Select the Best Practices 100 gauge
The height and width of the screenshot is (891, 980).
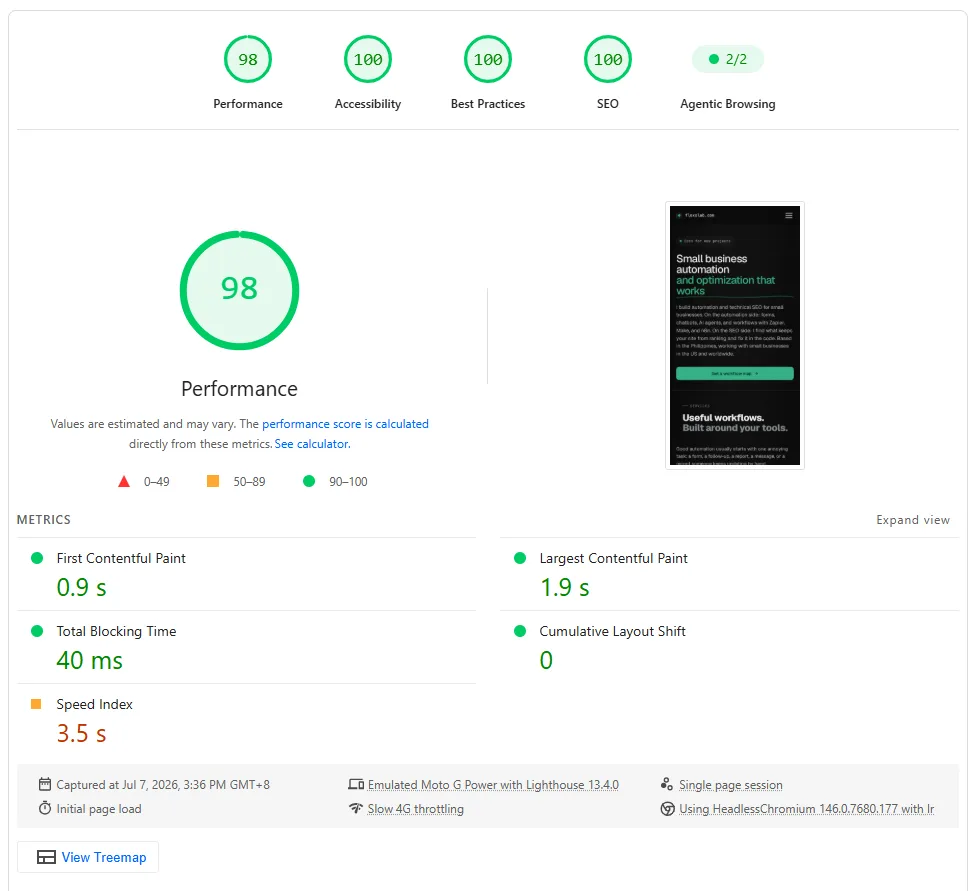click(x=488, y=59)
